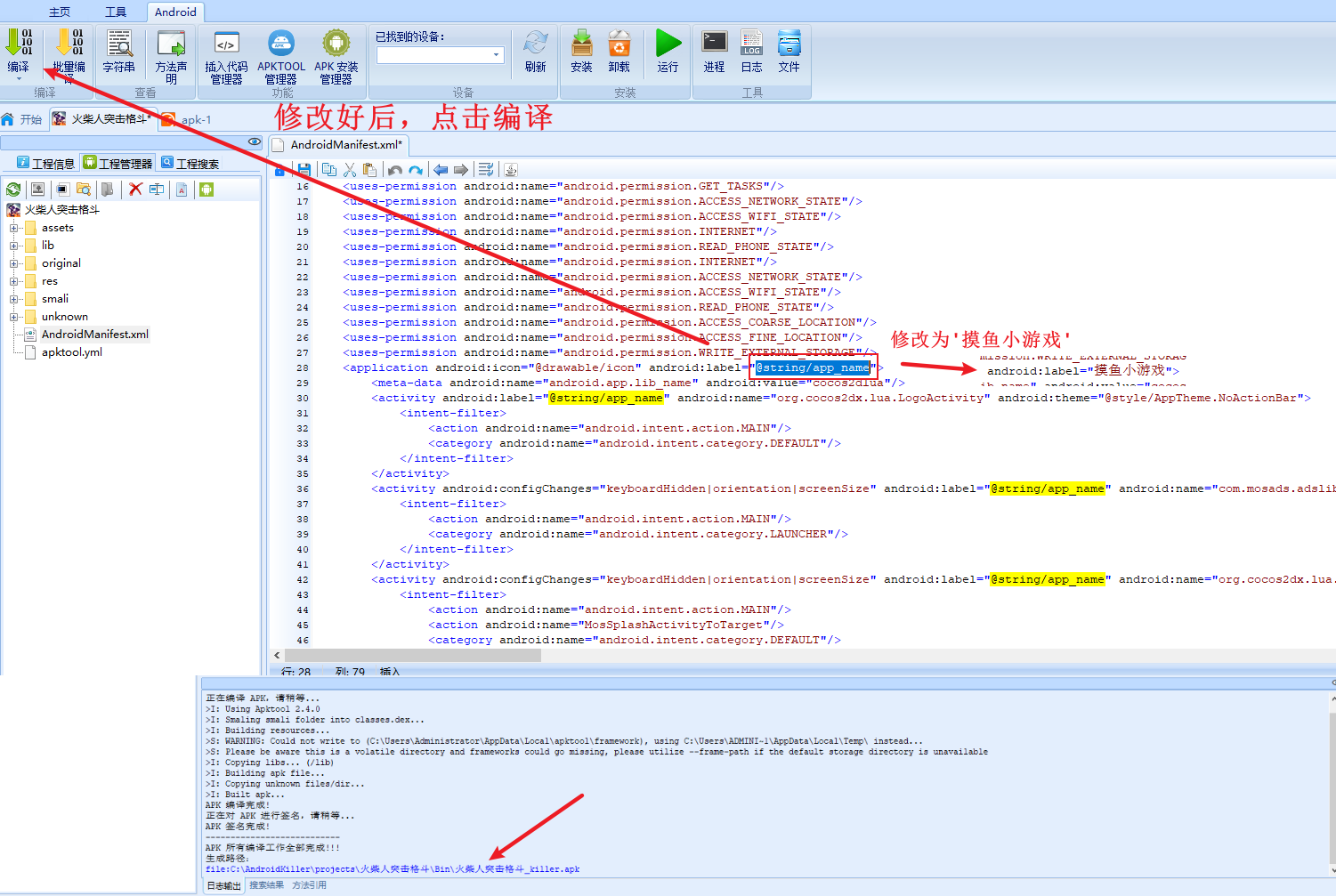Toggle the eye icon above project panel

pyautogui.click(x=255, y=141)
